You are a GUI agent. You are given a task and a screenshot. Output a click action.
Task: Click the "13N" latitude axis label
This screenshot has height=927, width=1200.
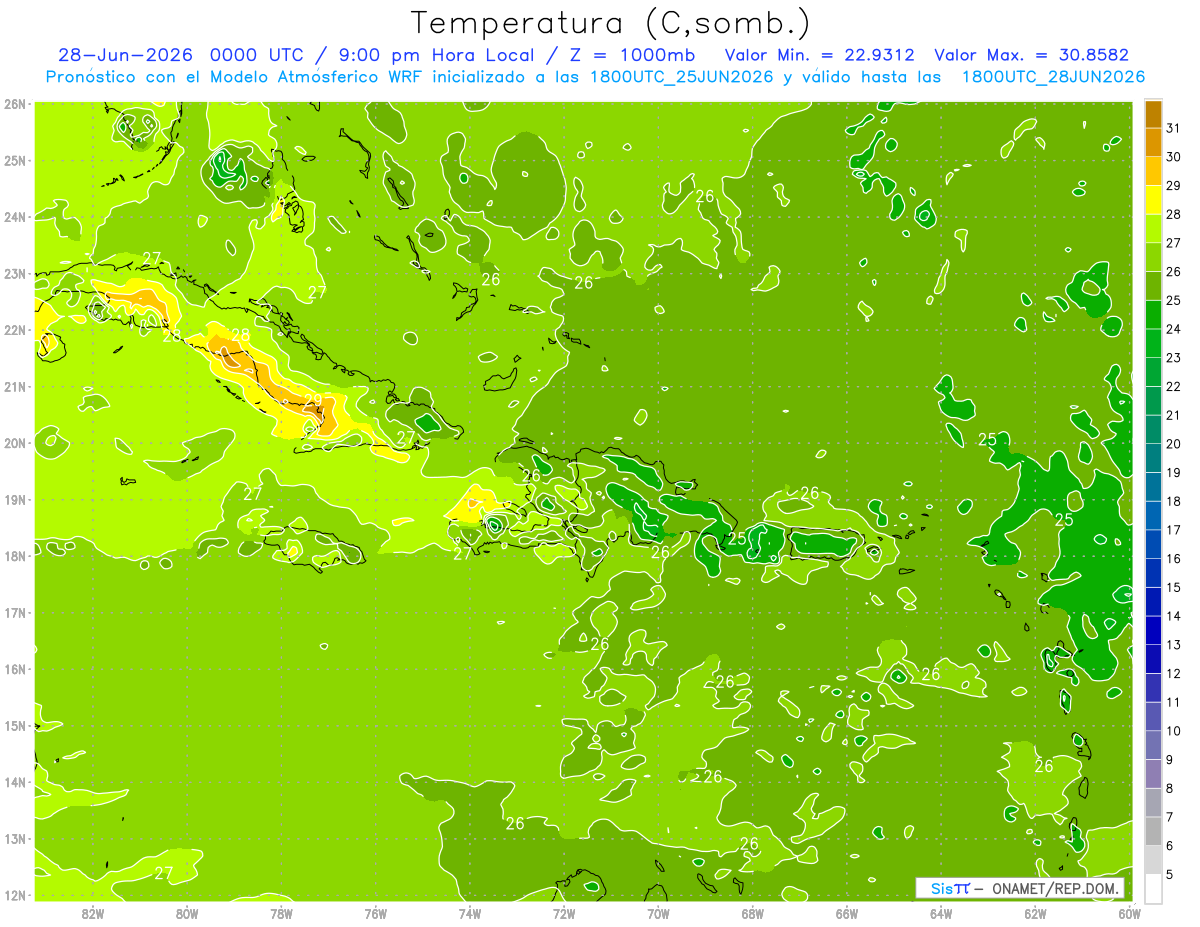[x=15, y=838]
